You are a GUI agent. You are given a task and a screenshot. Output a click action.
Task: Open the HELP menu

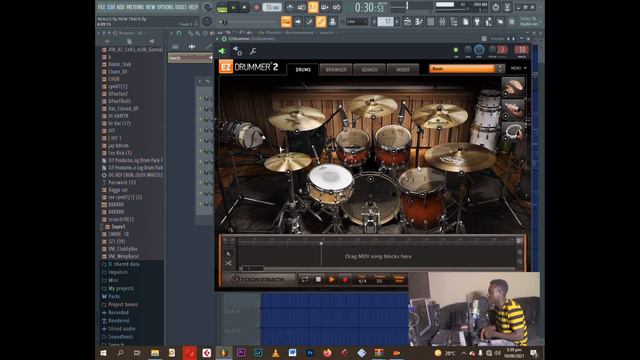click(x=193, y=7)
